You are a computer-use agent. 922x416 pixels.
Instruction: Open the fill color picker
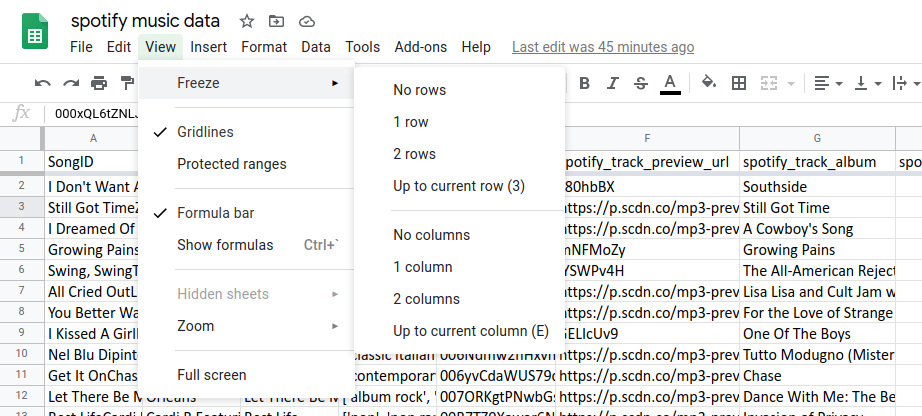tap(709, 83)
